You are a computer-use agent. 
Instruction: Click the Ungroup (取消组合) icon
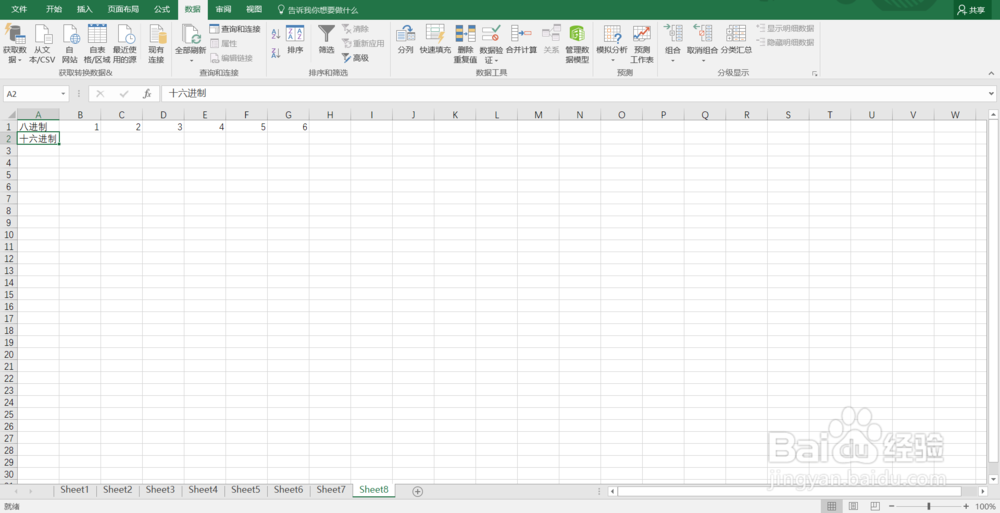point(703,34)
